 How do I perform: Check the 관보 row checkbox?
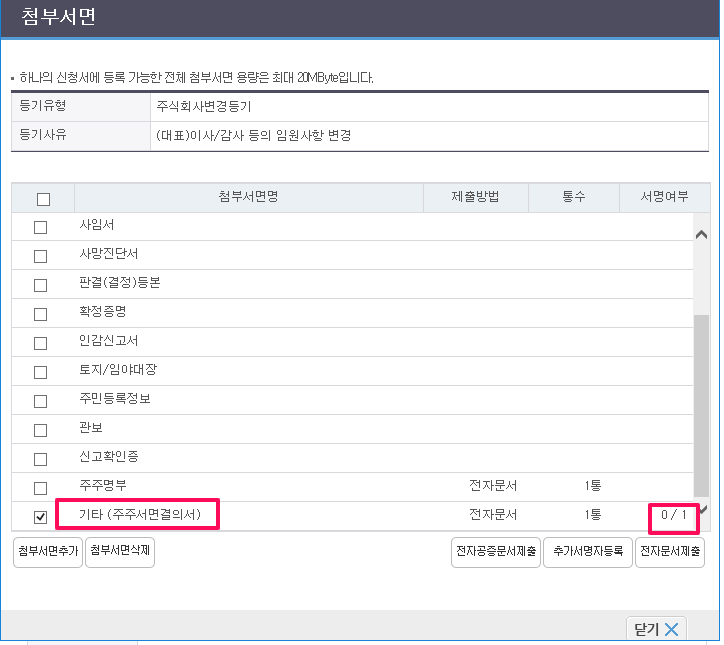(x=41, y=430)
